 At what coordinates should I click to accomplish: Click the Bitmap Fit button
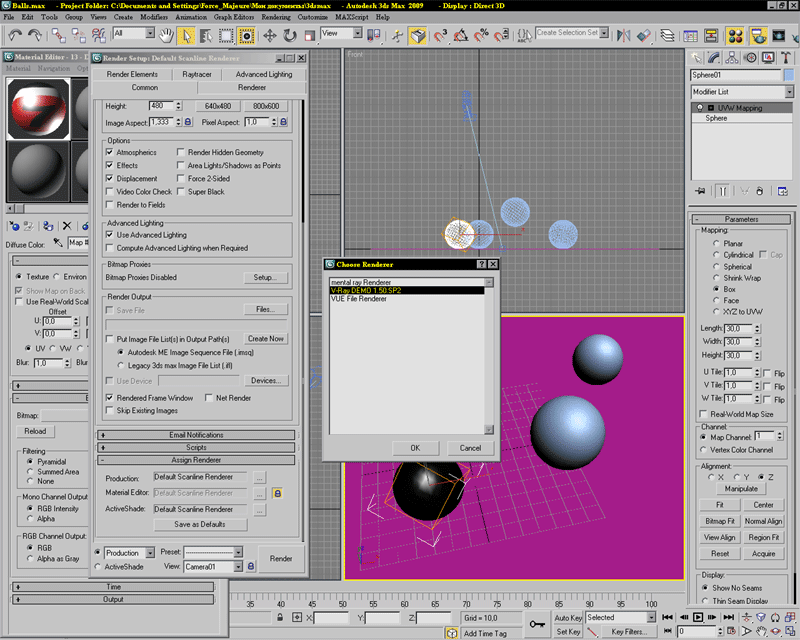click(x=719, y=521)
